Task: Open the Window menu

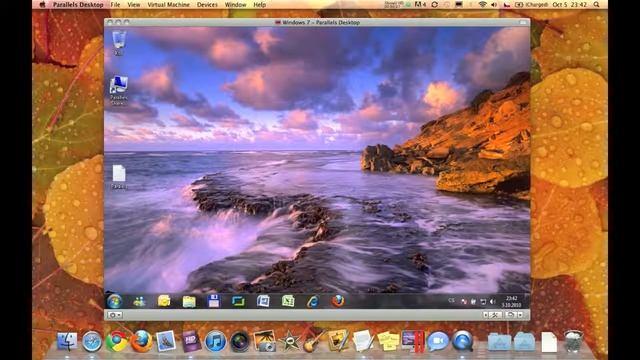Action: point(236,5)
